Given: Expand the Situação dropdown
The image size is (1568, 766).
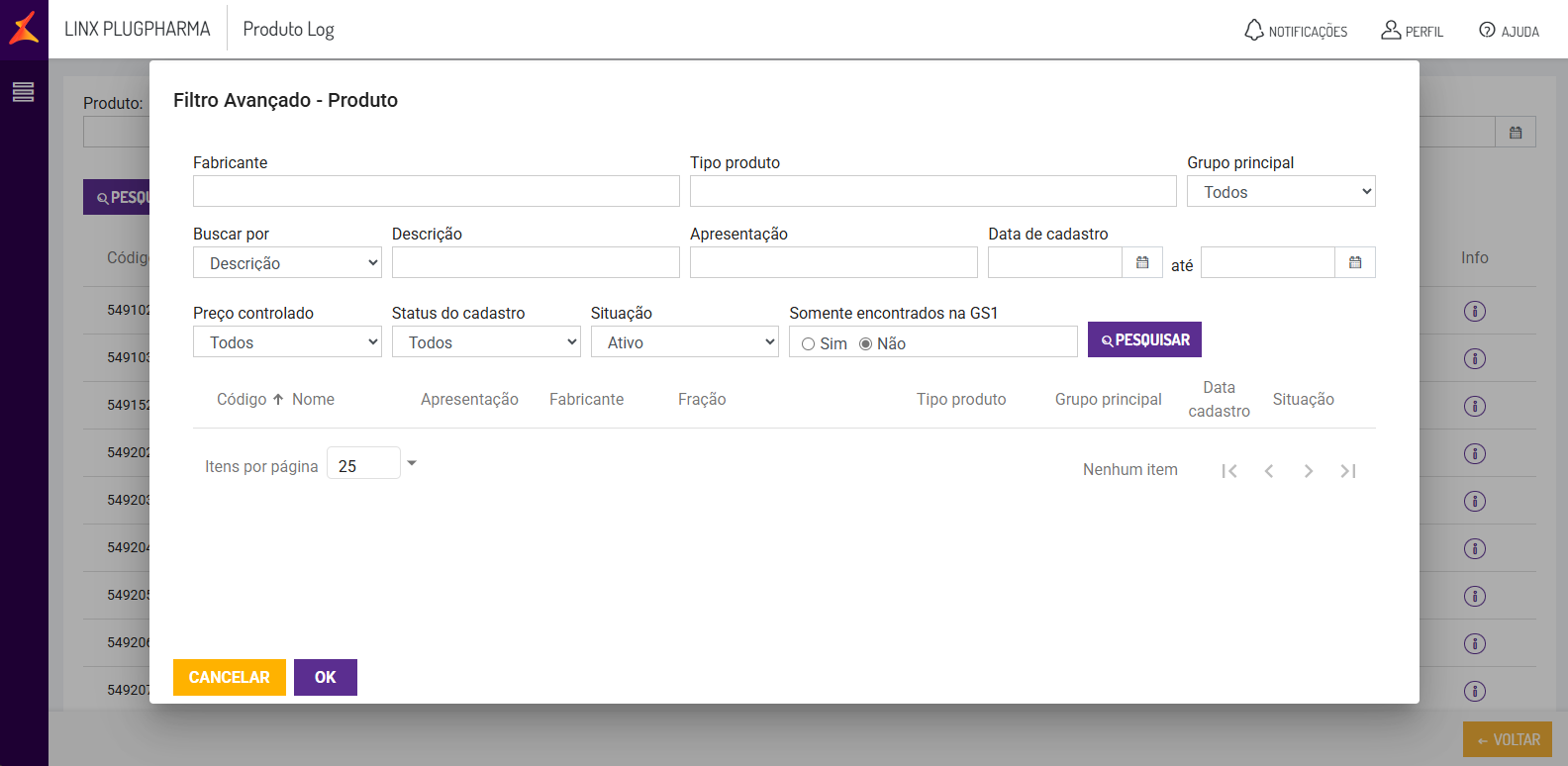Looking at the screenshot, I should 685,342.
